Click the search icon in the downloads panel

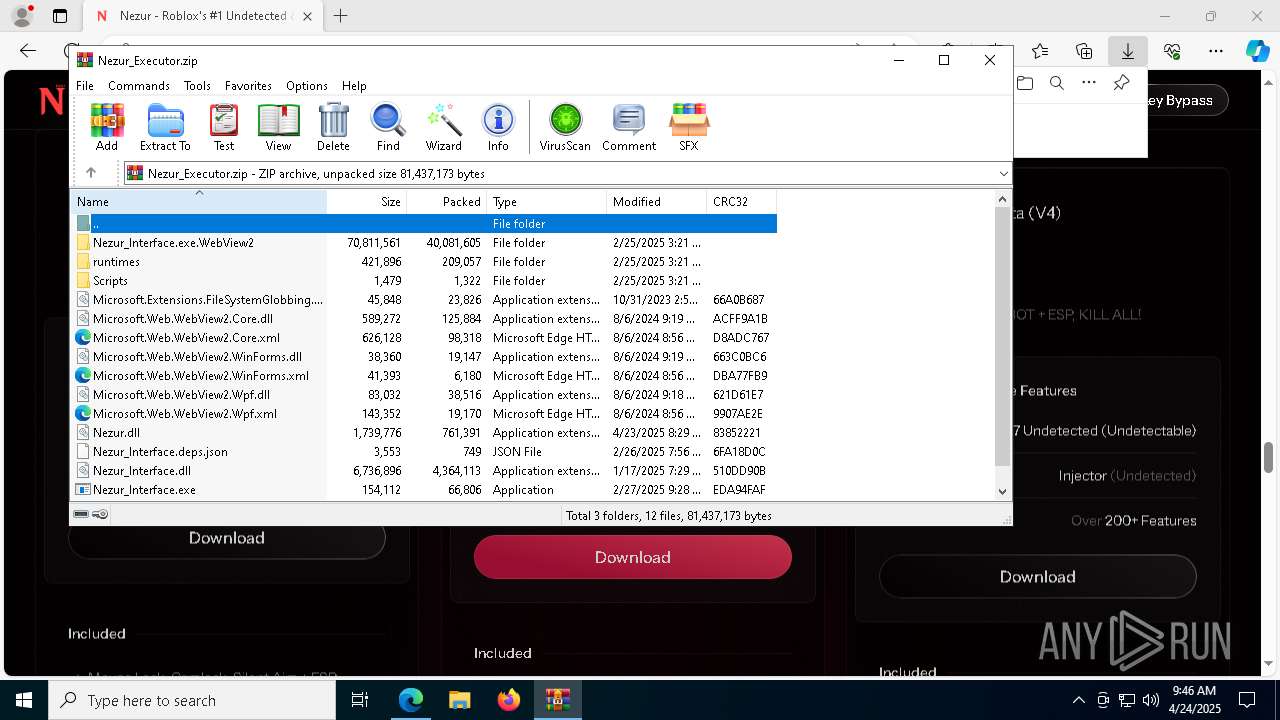(1057, 83)
